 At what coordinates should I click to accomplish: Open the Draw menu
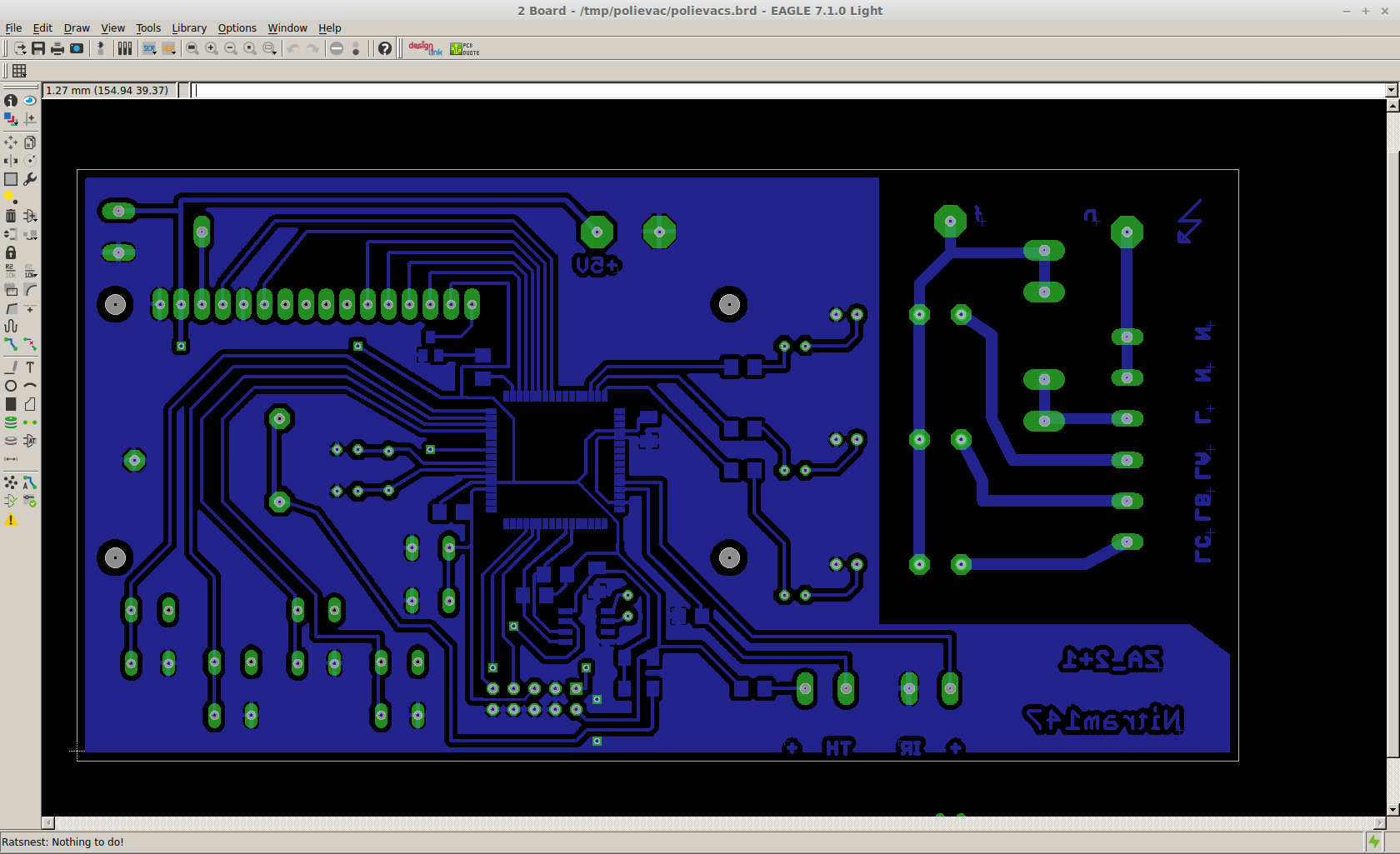coord(77,27)
